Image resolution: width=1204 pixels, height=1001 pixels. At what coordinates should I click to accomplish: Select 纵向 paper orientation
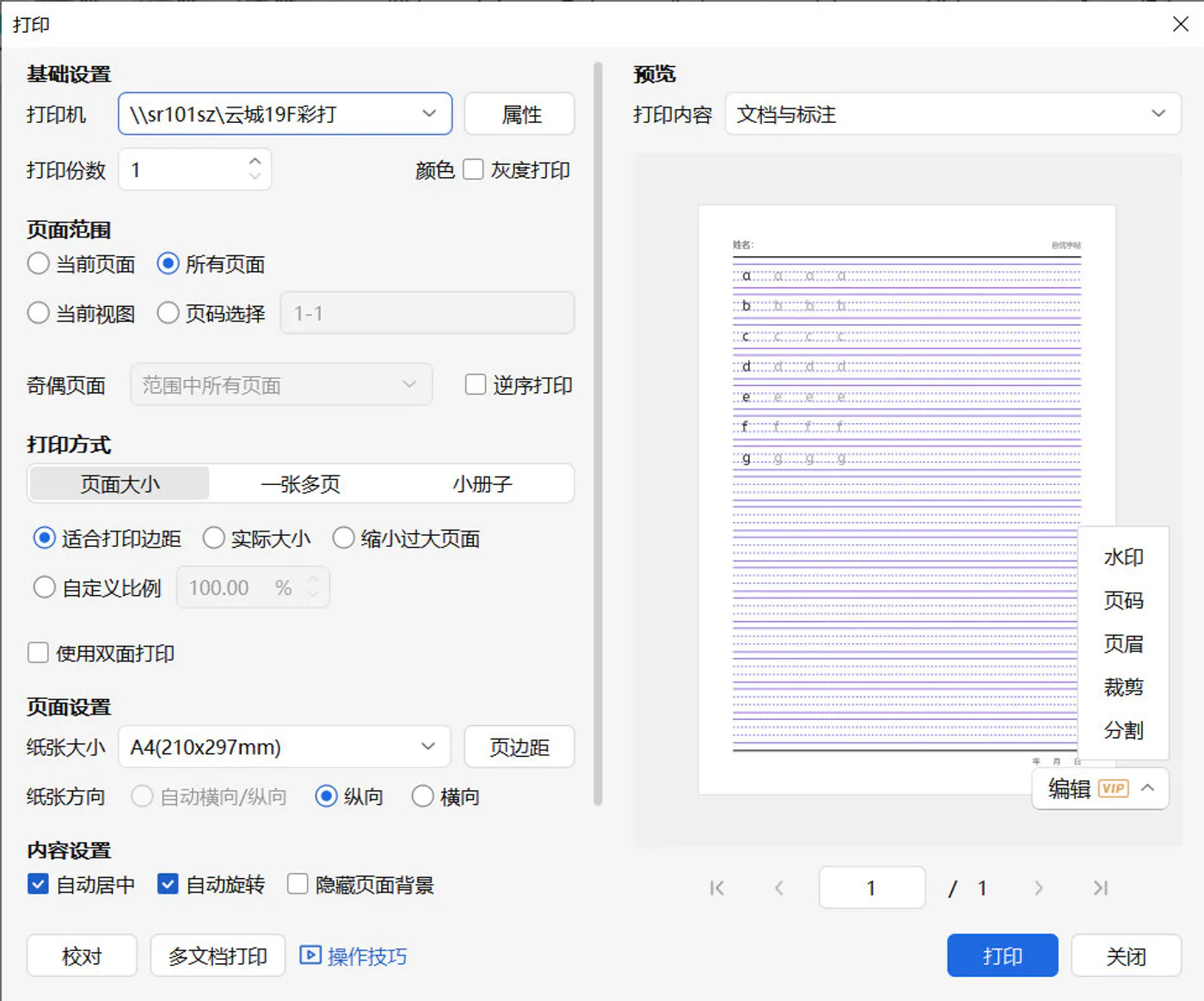point(326,796)
